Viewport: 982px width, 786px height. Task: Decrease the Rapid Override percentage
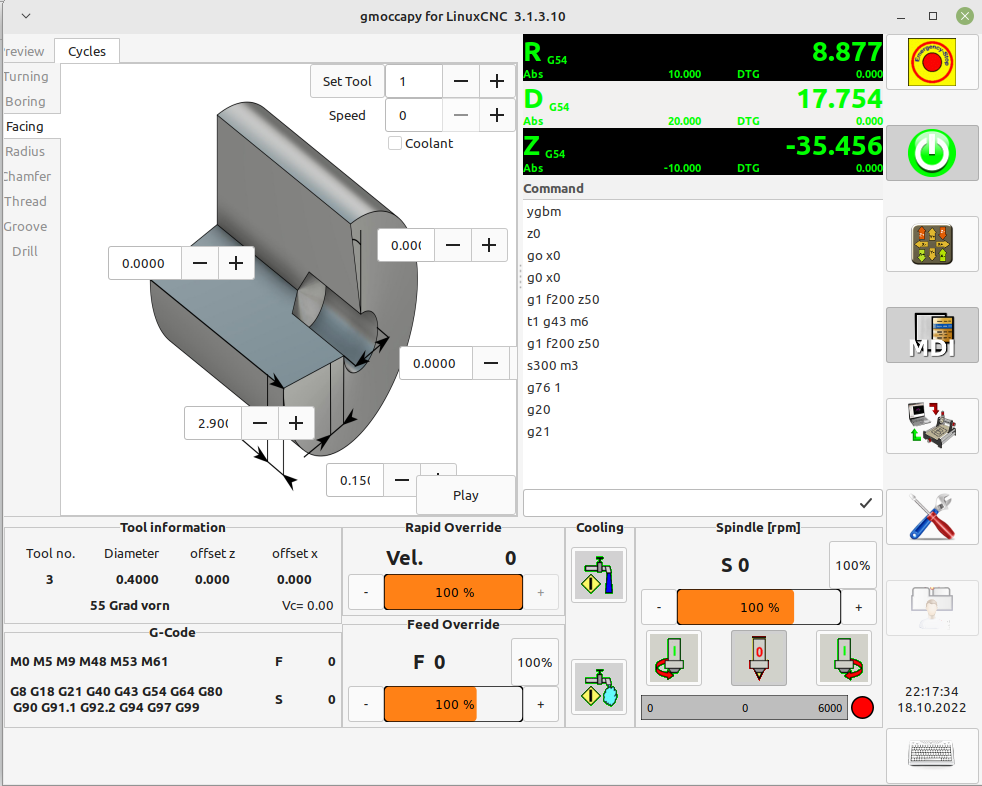click(x=366, y=592)
